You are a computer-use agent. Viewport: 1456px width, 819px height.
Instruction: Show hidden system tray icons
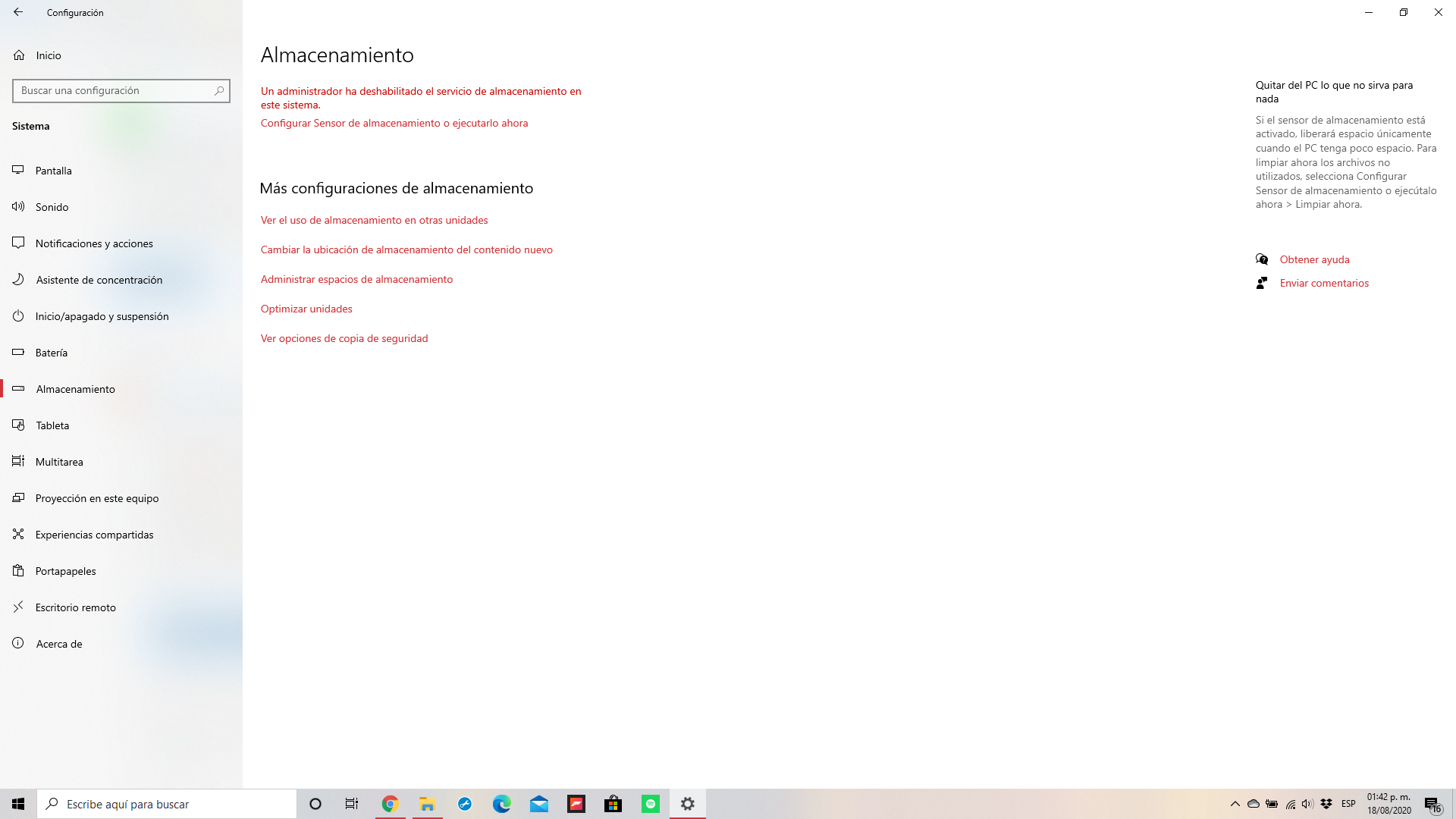coord(1235,804)
